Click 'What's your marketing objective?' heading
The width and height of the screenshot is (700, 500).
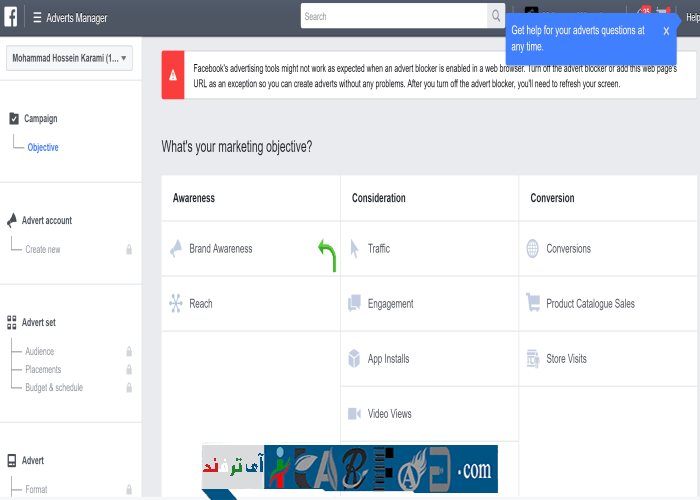coord(237,147)
